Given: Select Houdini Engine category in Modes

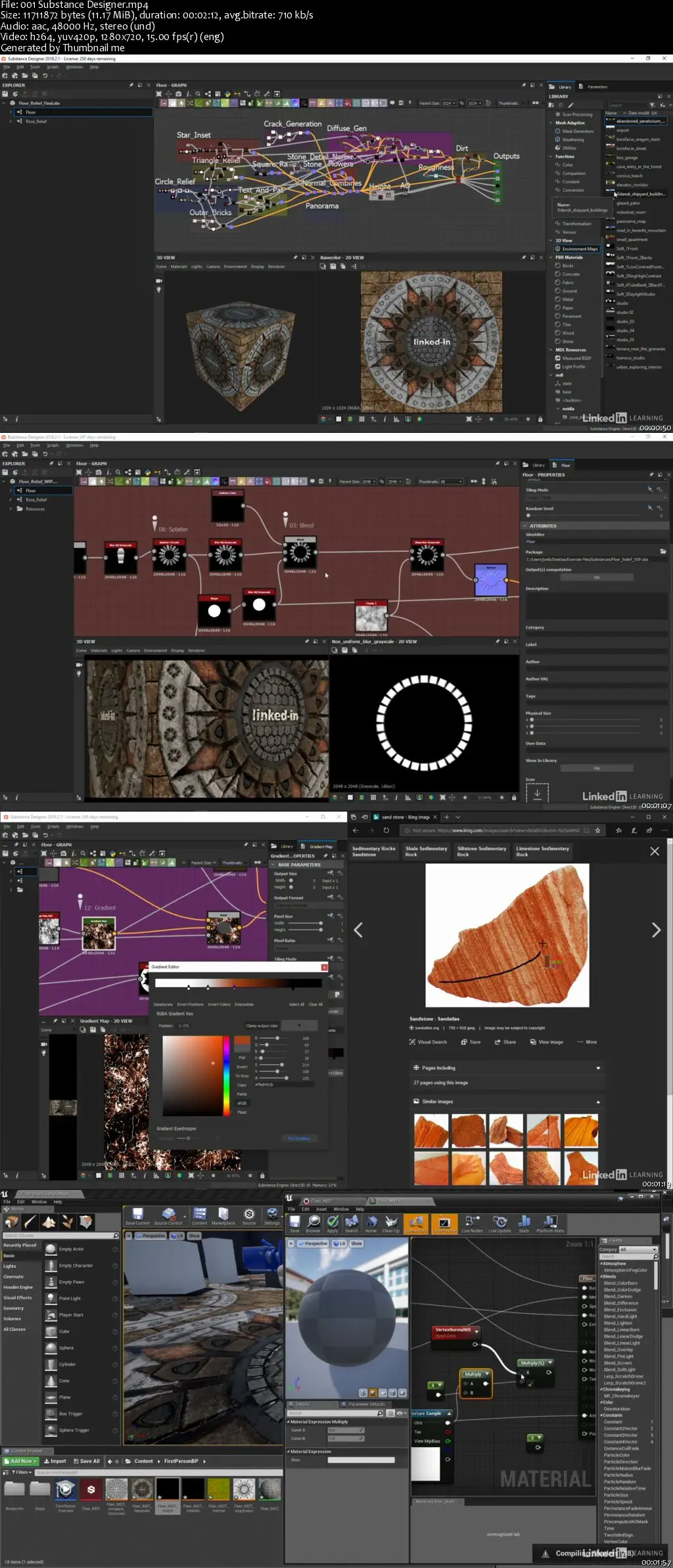Looking at the screenshot, I should tap(18, 1287).
